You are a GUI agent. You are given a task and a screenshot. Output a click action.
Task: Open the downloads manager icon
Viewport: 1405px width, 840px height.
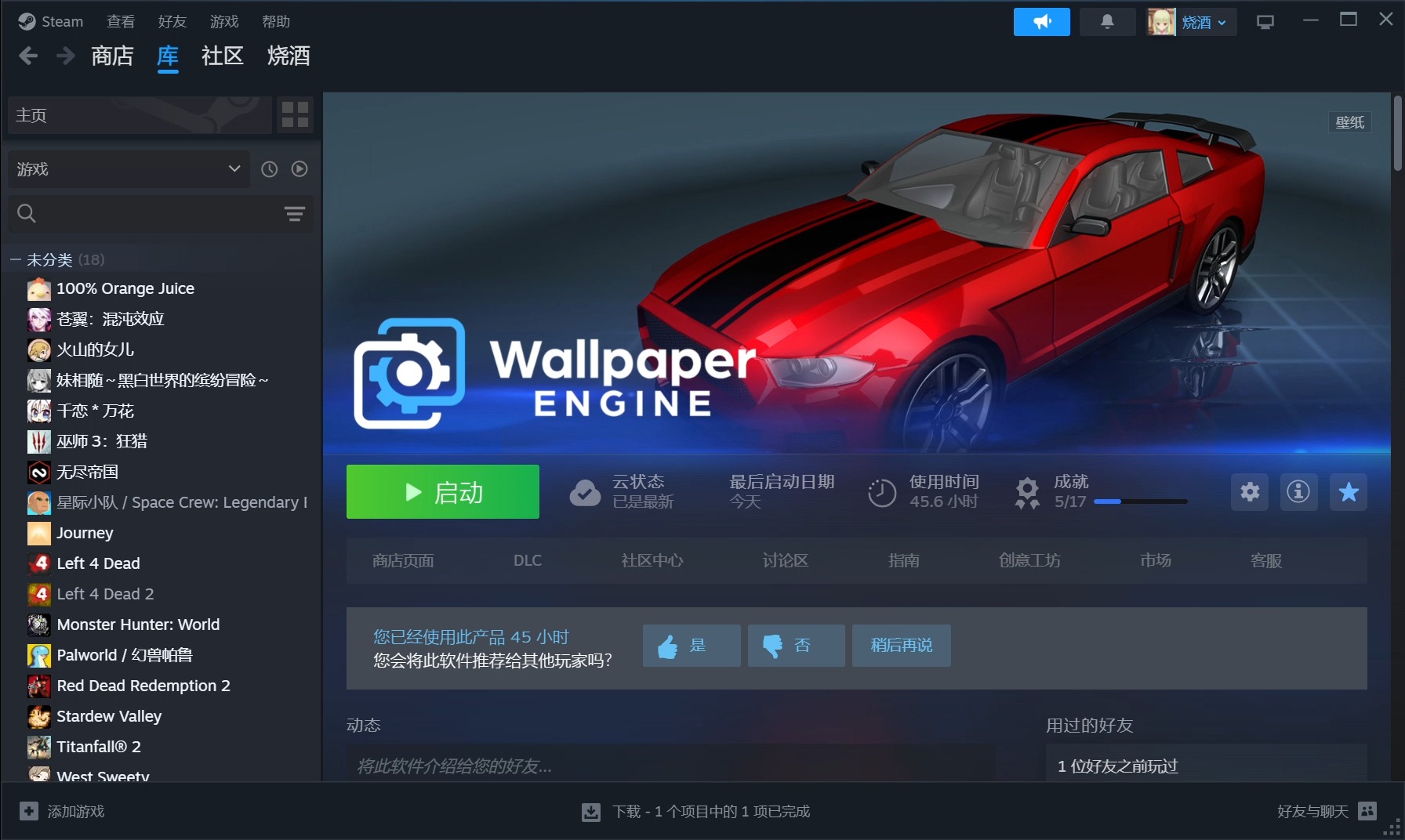[x=591, y=812]
